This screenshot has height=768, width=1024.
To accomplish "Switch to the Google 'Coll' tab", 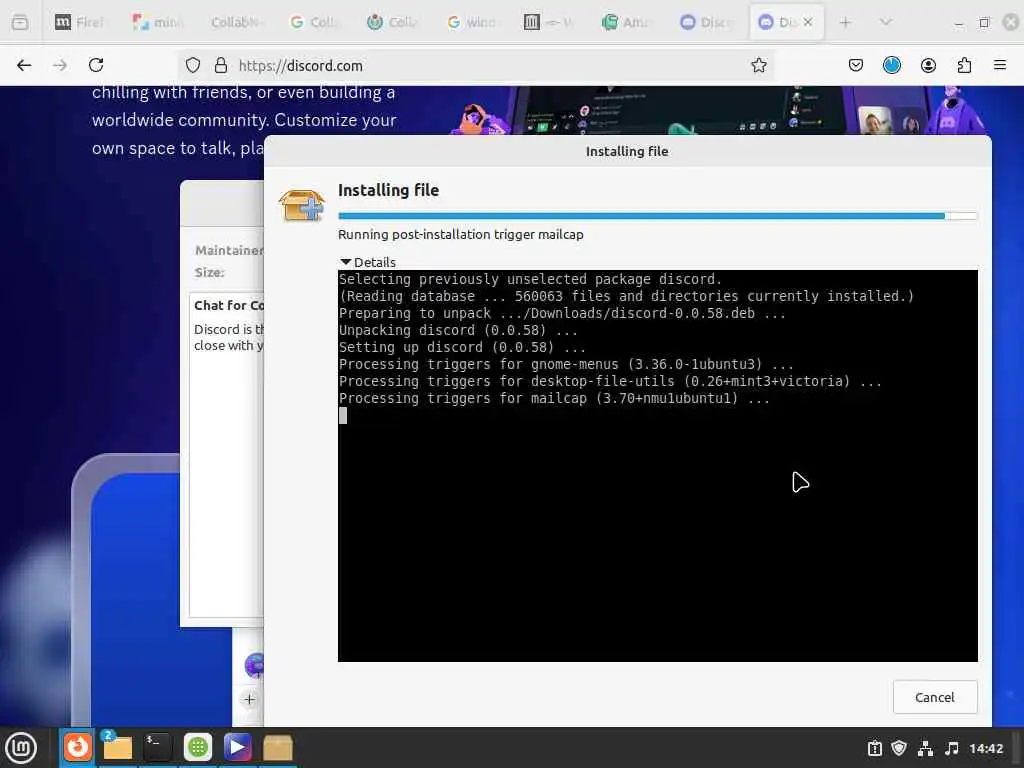I will 314,22.
